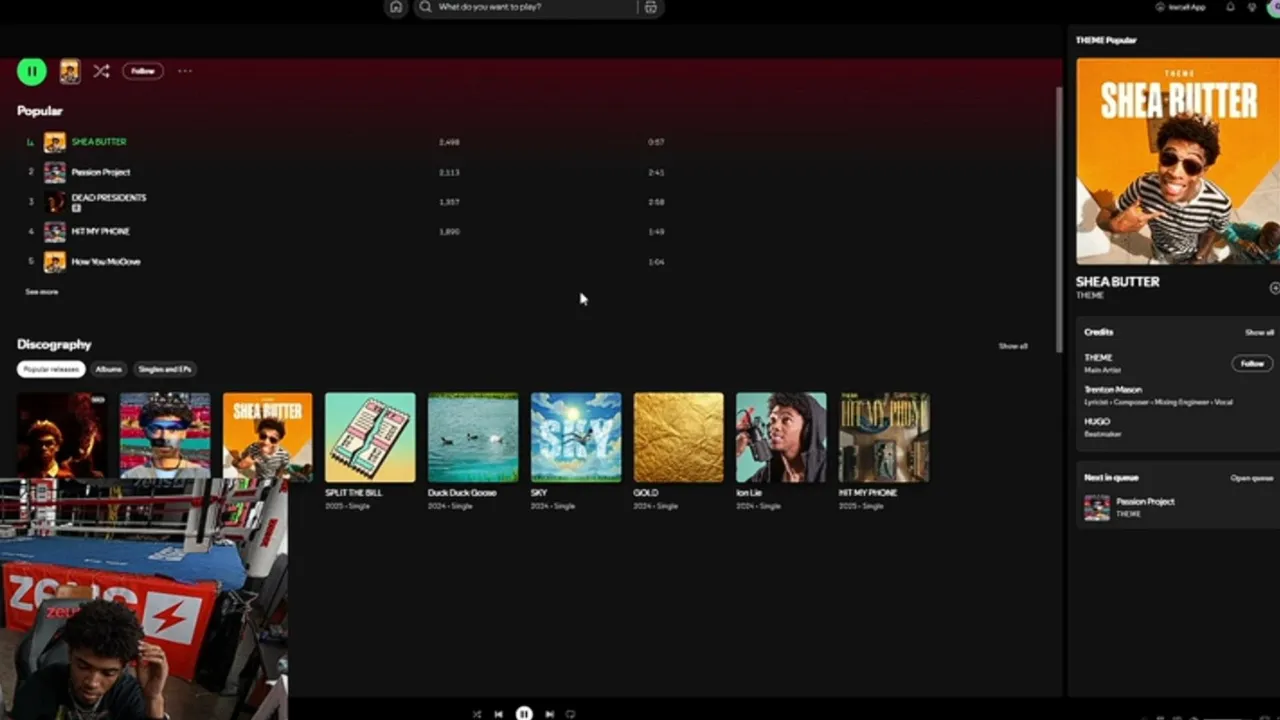Switch to the Albums filter

pos(108,369)
